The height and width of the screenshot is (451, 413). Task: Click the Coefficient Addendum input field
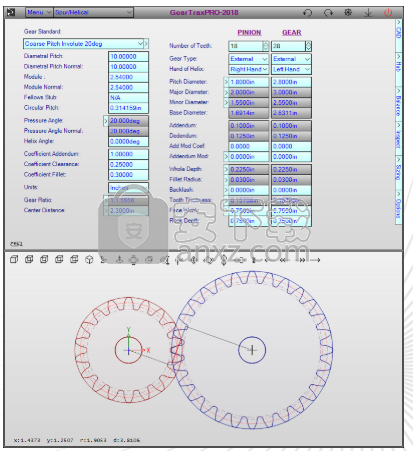tap(128, 154)
